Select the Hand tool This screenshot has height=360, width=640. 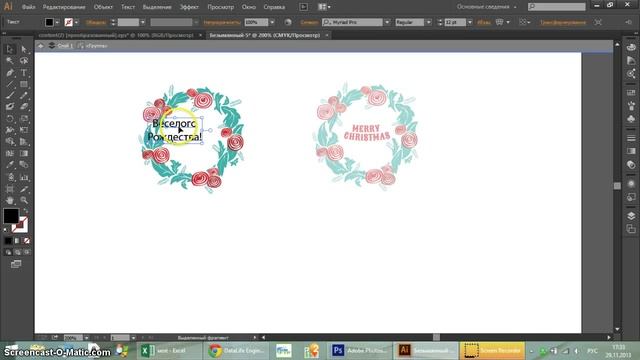tap(10, 200)
